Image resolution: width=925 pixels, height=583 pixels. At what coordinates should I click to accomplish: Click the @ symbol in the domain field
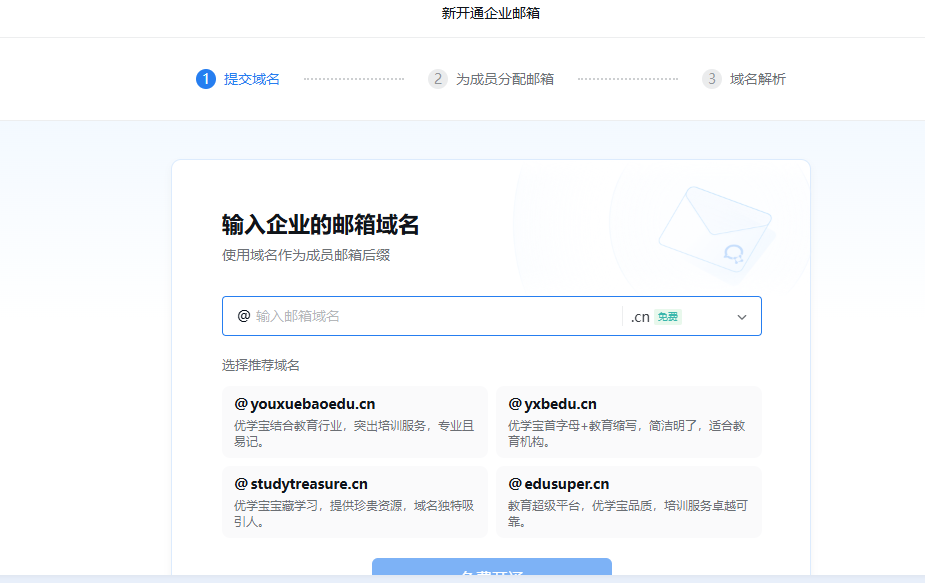243,316
